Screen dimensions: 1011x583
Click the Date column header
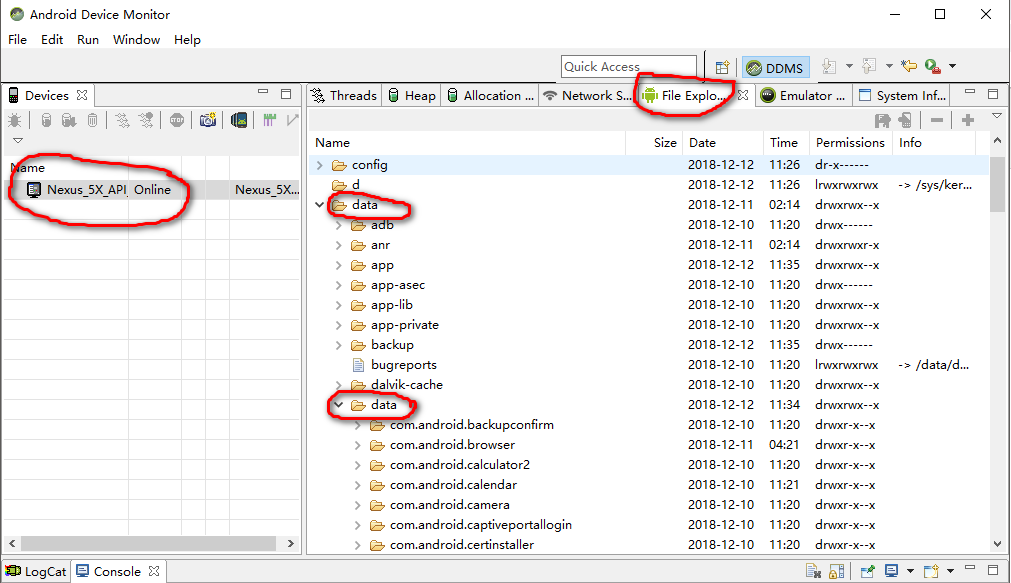(723, 143)
